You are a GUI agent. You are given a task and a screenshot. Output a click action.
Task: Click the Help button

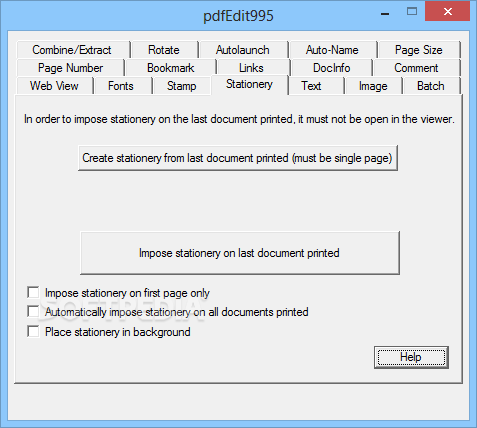pos(411,357)
